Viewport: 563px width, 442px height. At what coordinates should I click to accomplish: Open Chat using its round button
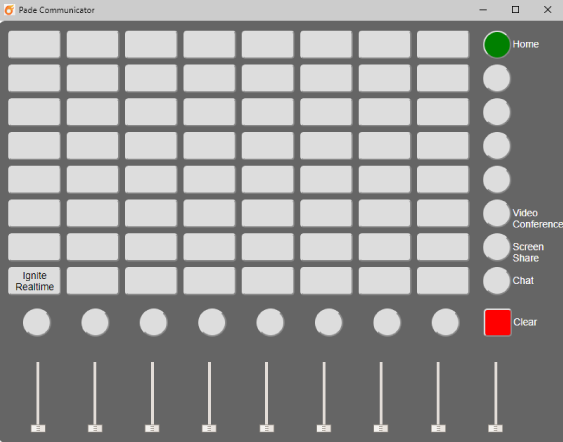[497, 281]
